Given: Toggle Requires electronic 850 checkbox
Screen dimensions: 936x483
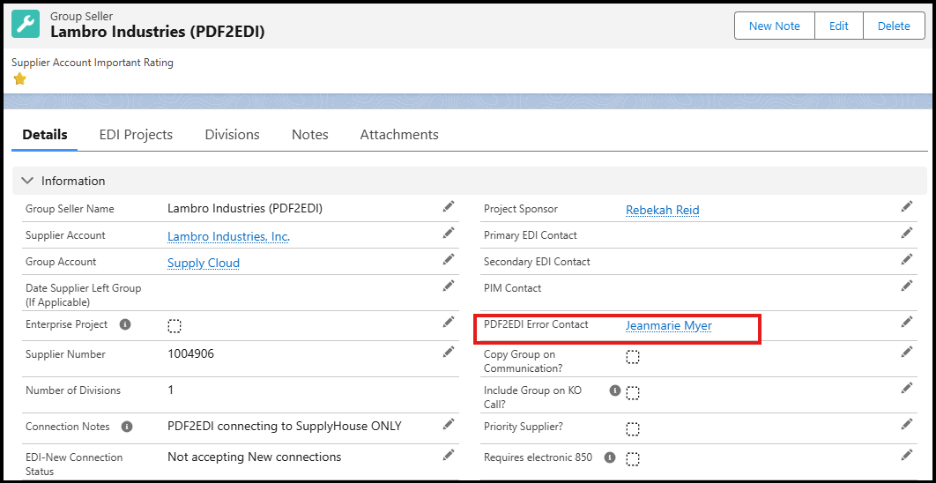Looking at the screenshot, I should [633, 459].
